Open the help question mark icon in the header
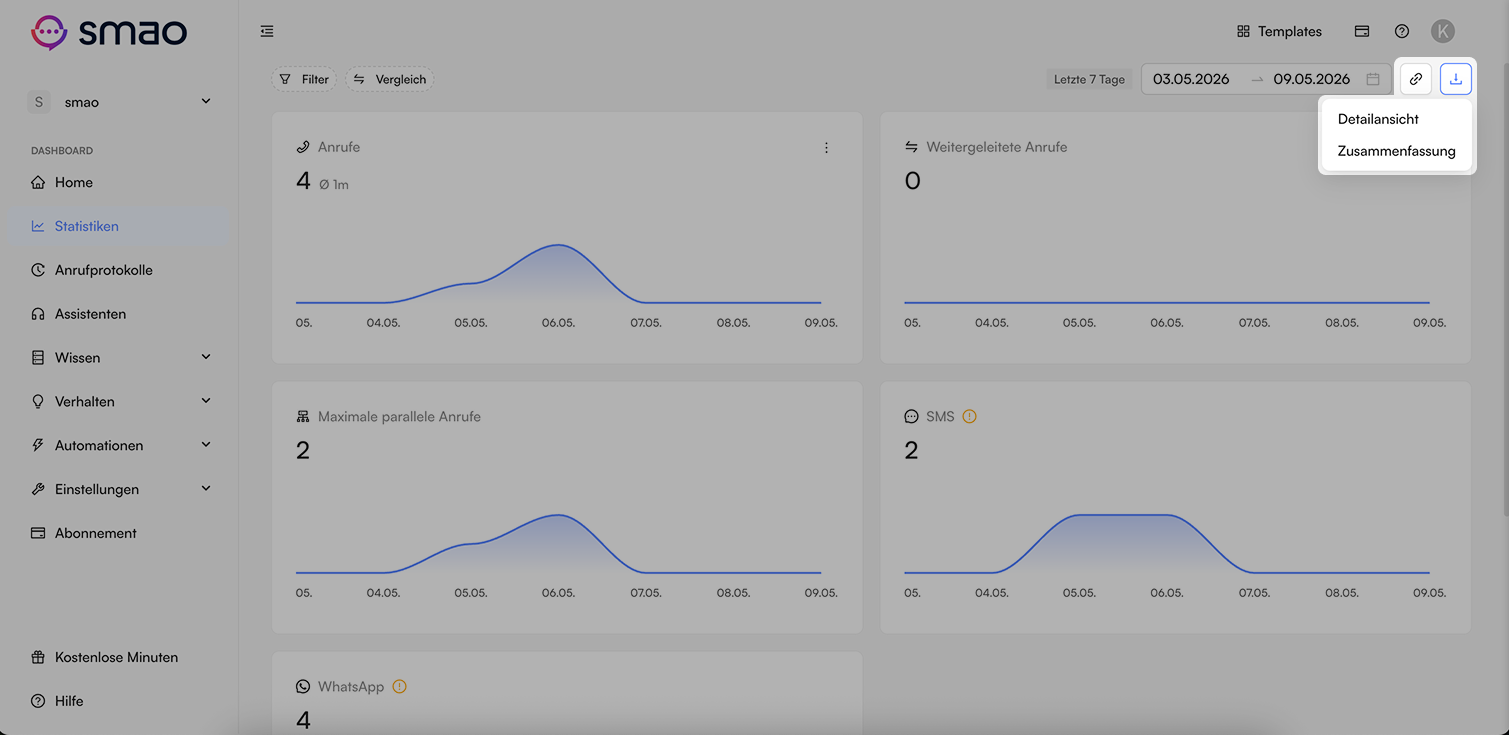The width and height of the screenshot is (1509, 735). tap(1402, 32)
